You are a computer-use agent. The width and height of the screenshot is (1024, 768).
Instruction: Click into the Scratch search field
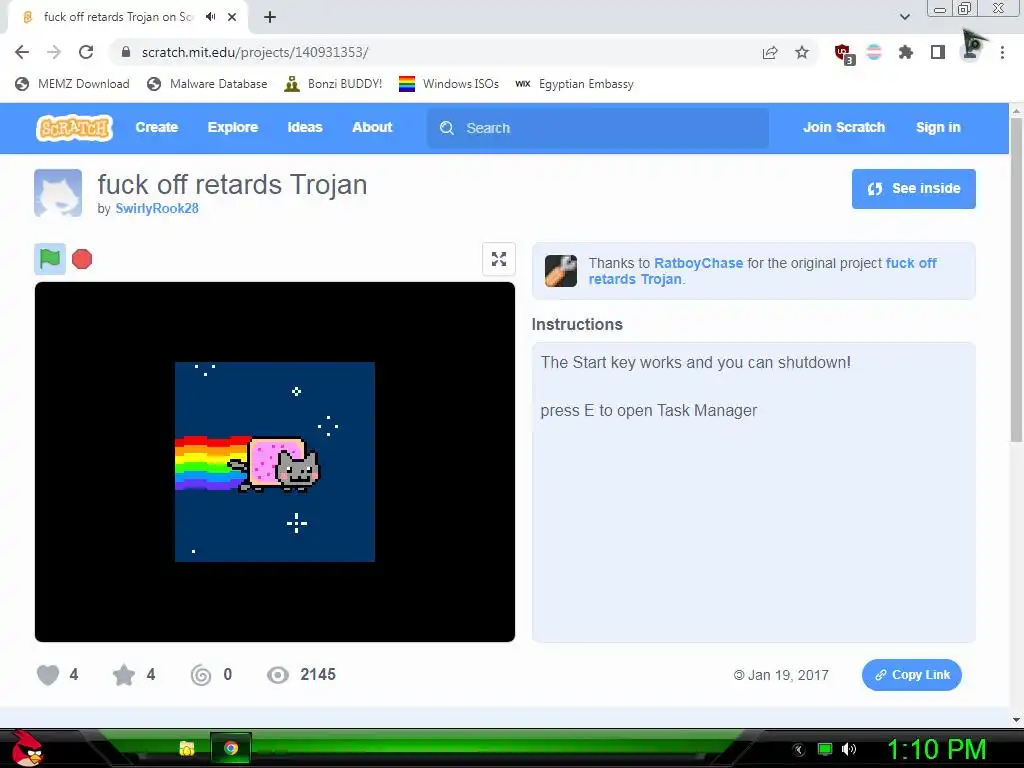(598, 128)
